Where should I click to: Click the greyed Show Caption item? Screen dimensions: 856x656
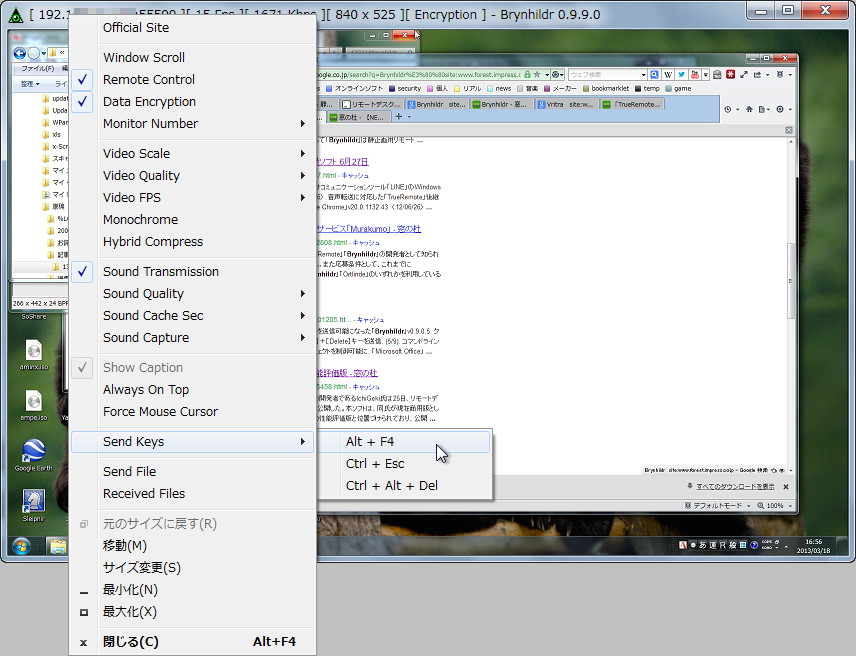pyautogui.click(x=192, y=367)
